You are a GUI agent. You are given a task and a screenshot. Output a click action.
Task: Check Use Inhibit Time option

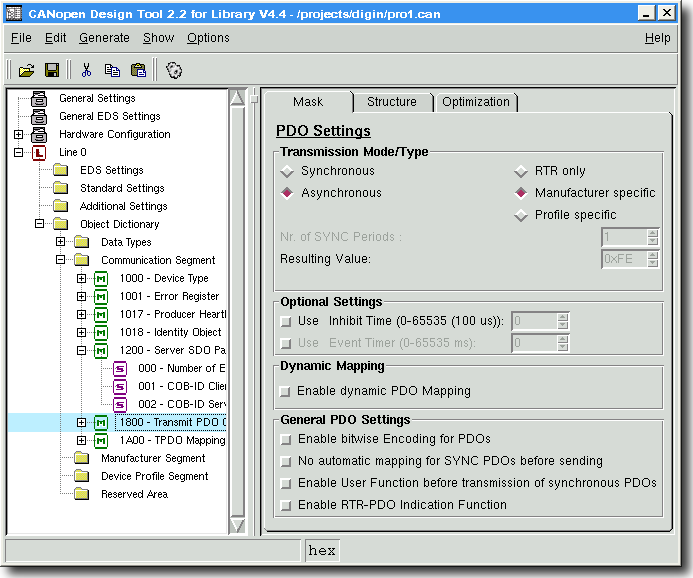click(x=286, y=321)
